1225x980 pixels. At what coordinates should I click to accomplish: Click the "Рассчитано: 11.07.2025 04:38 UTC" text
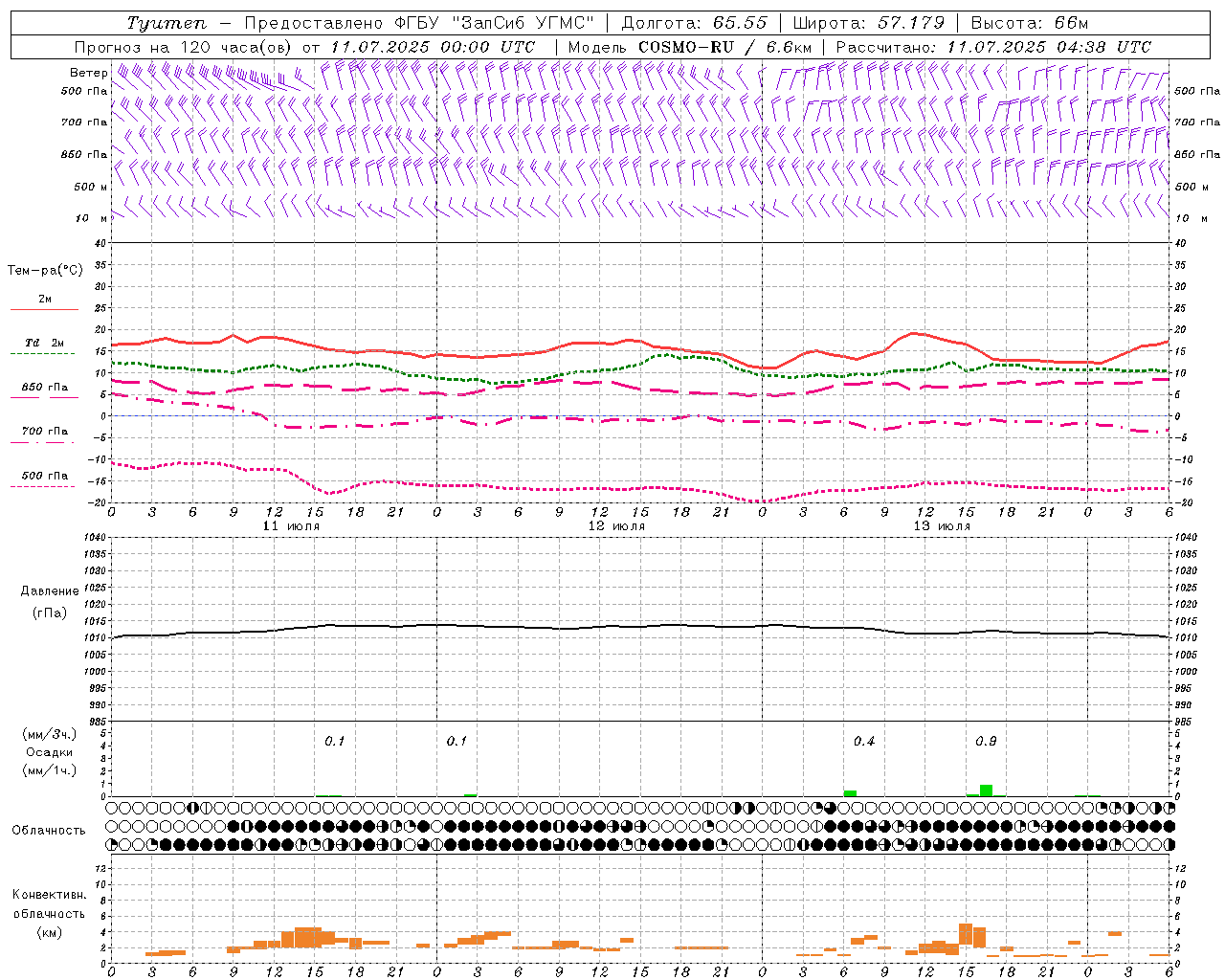(993, 47)
